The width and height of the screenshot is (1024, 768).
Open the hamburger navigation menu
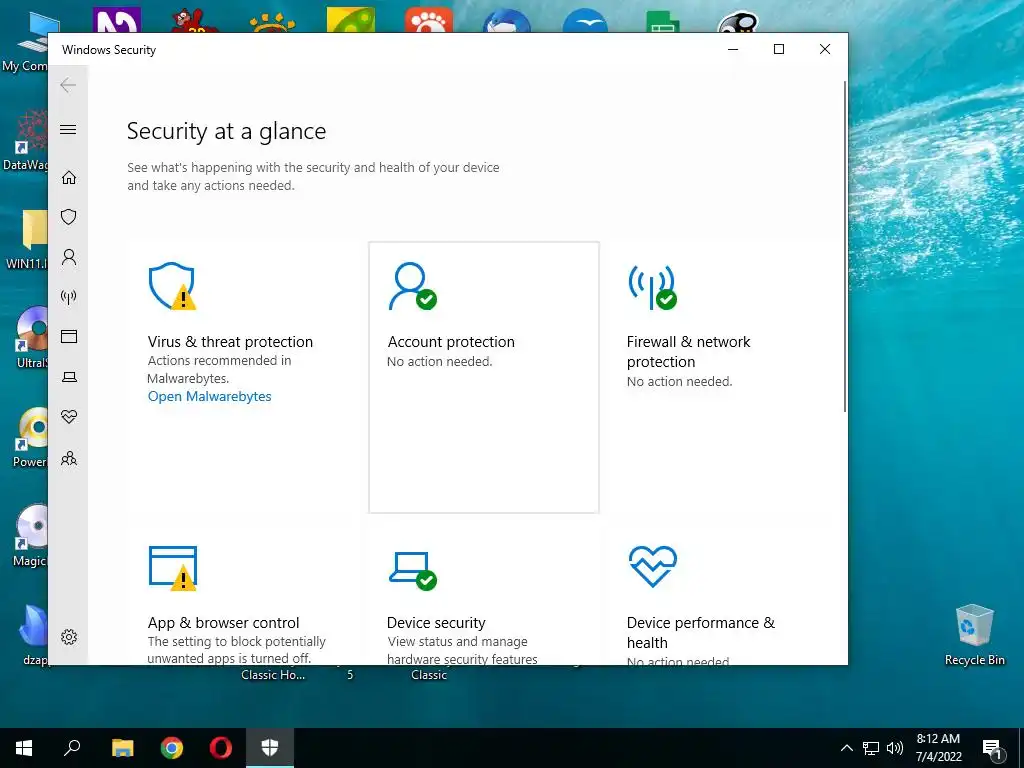point(68,129)
